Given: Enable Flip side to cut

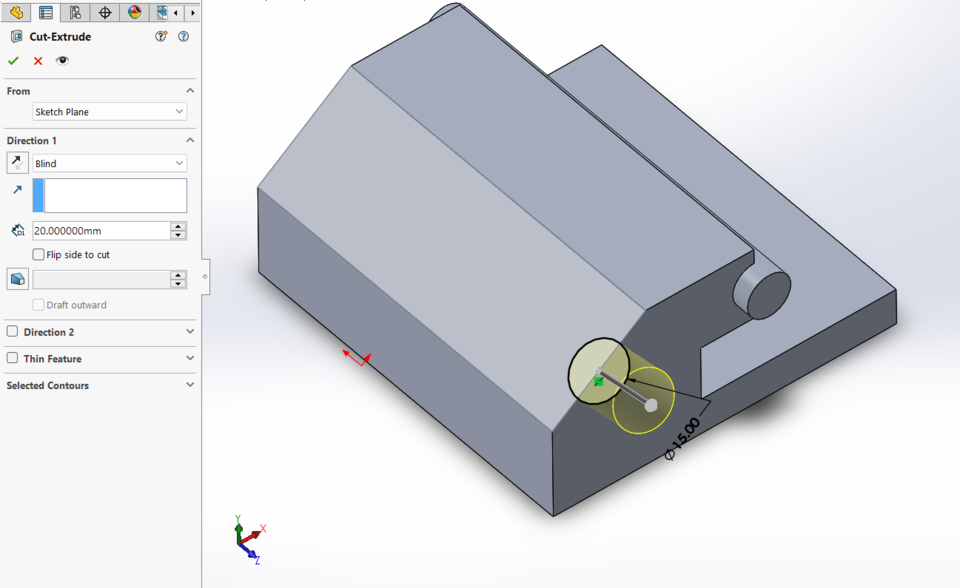Looking at the screenshot, I should coord(37,255).
